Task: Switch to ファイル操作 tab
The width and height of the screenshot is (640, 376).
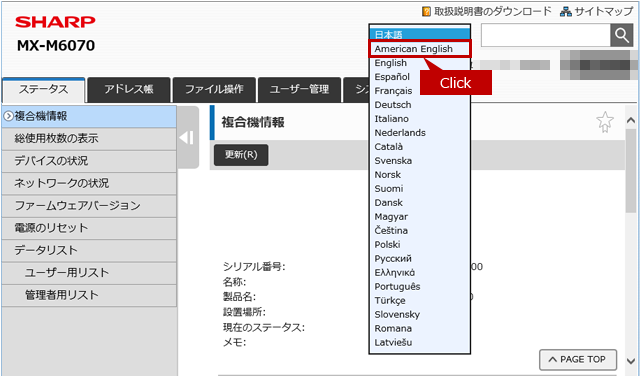Action: [214, 90]
